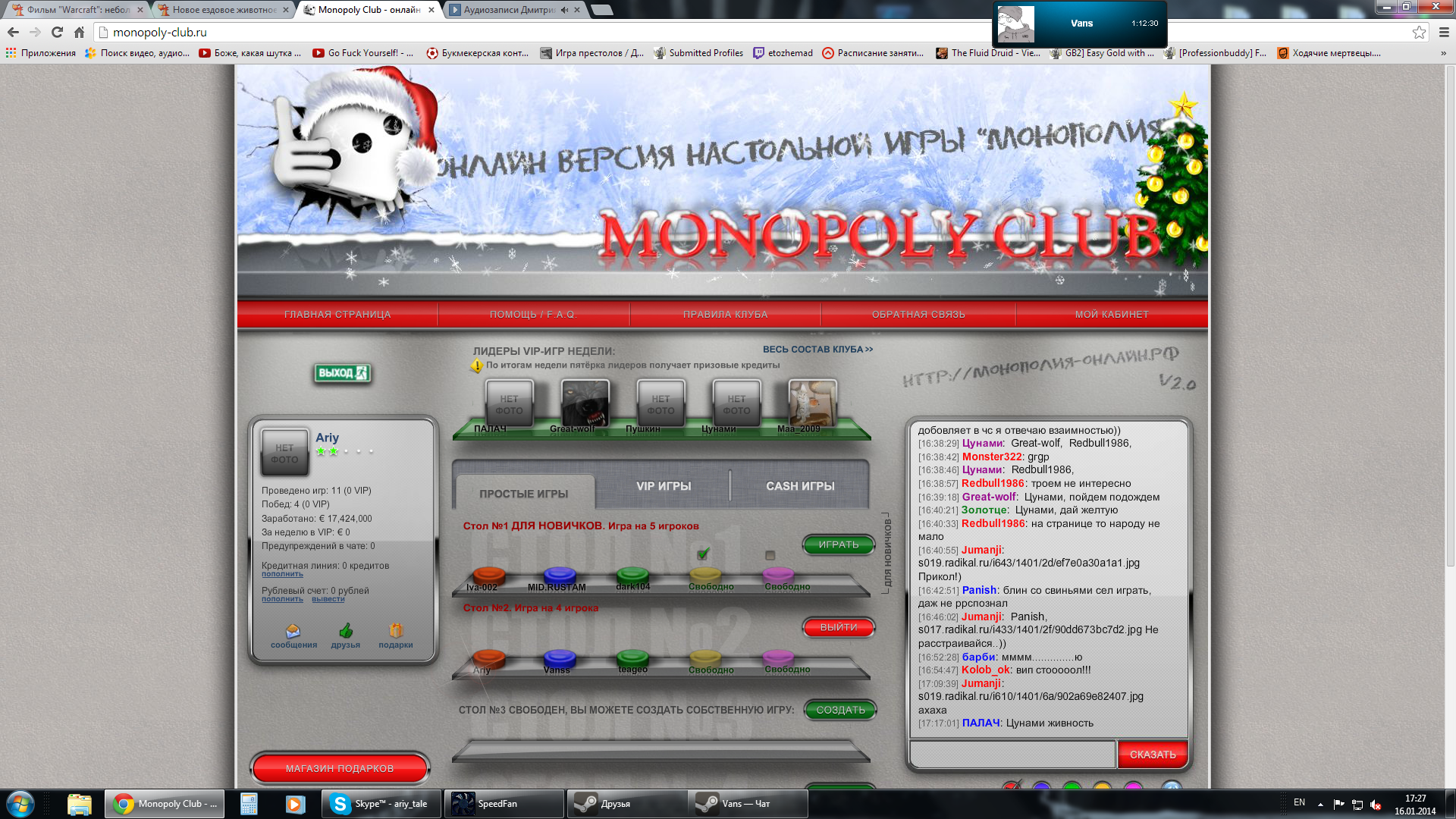Click green chip of dark104 at table 1
1456x819 pixels.
point(632,575)
